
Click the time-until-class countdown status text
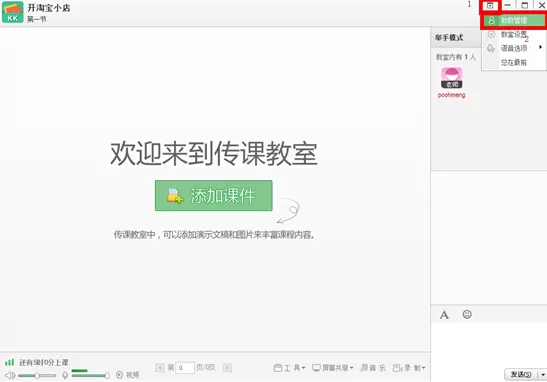click(x=44, y=362)
